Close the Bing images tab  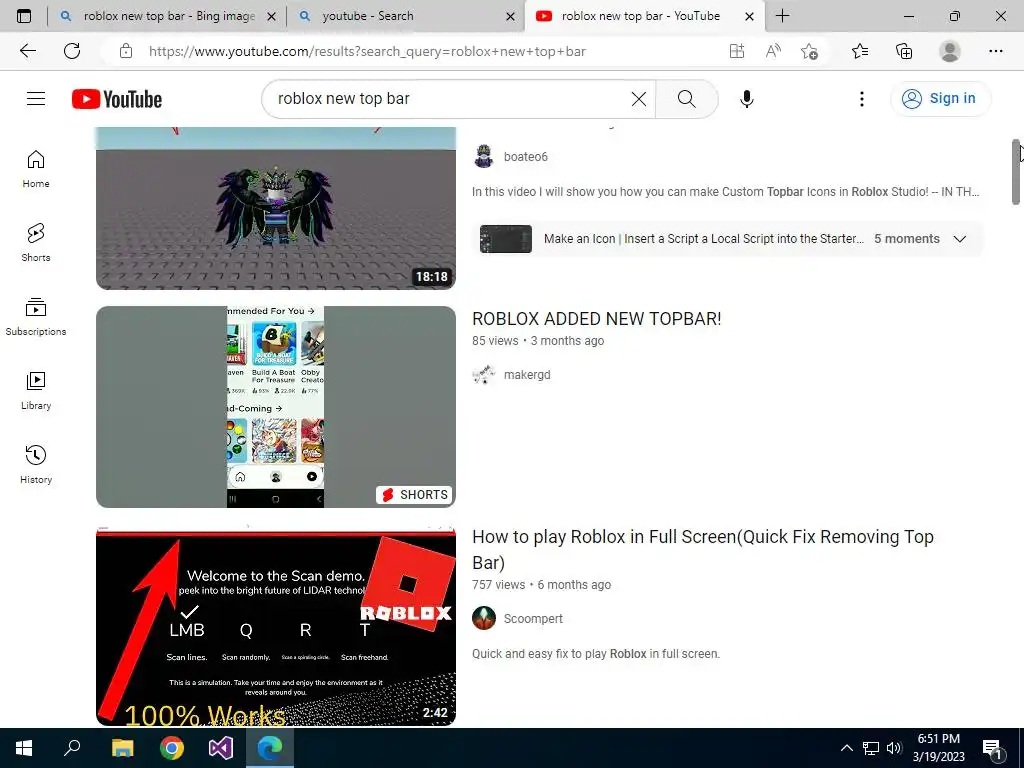(x=272, y=16)
